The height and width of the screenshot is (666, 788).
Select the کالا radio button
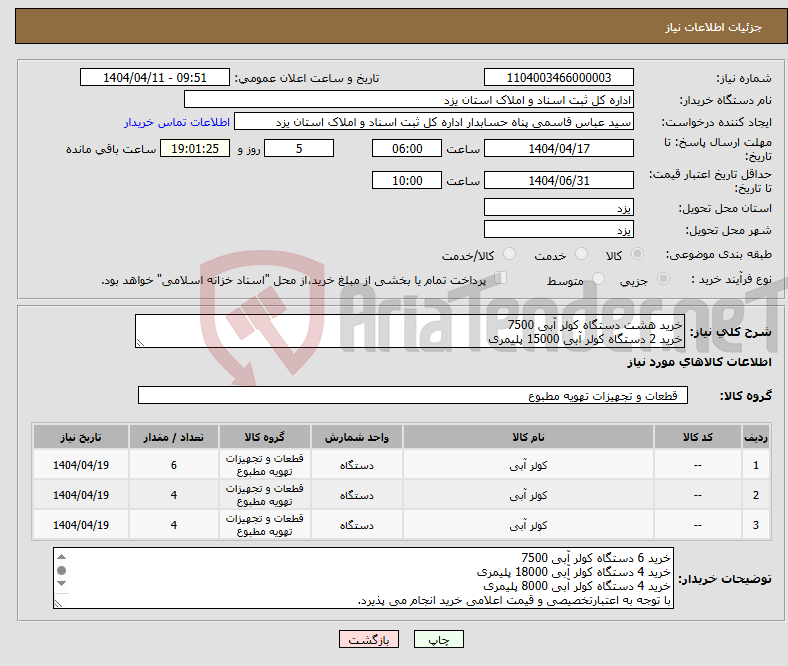[x=637, y=254]
